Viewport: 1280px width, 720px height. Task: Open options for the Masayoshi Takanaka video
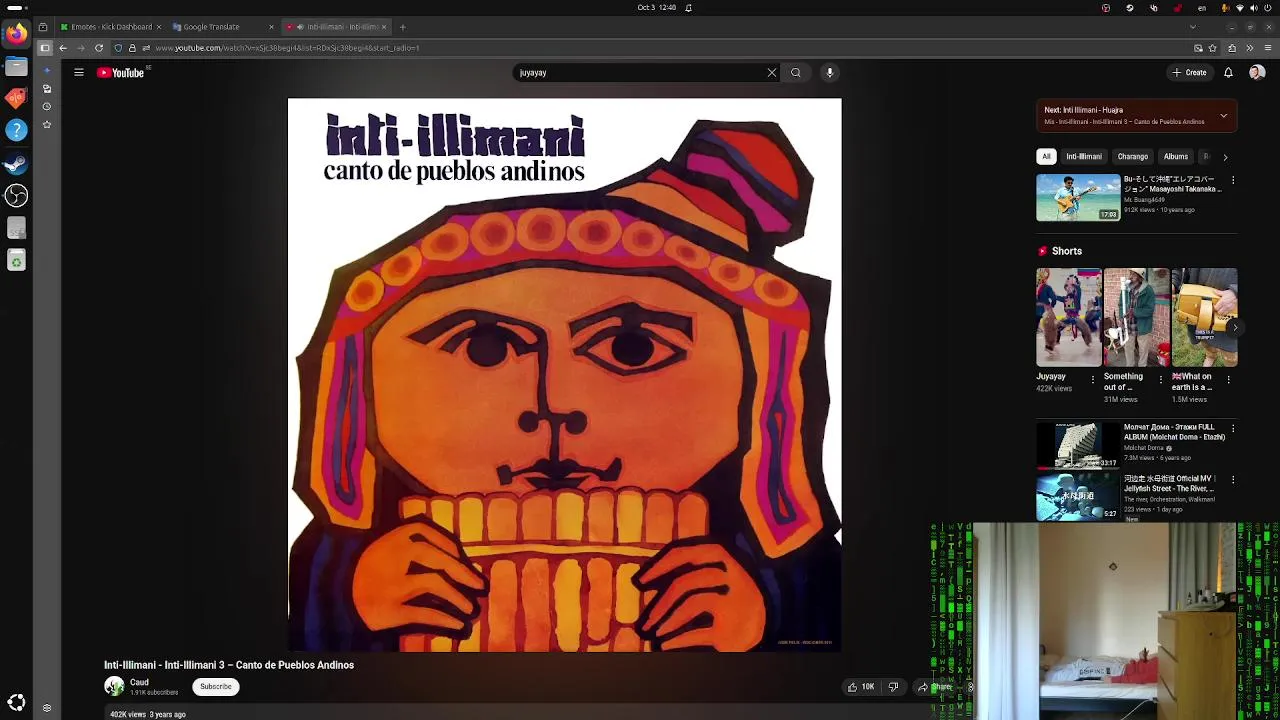(1233, 180)
